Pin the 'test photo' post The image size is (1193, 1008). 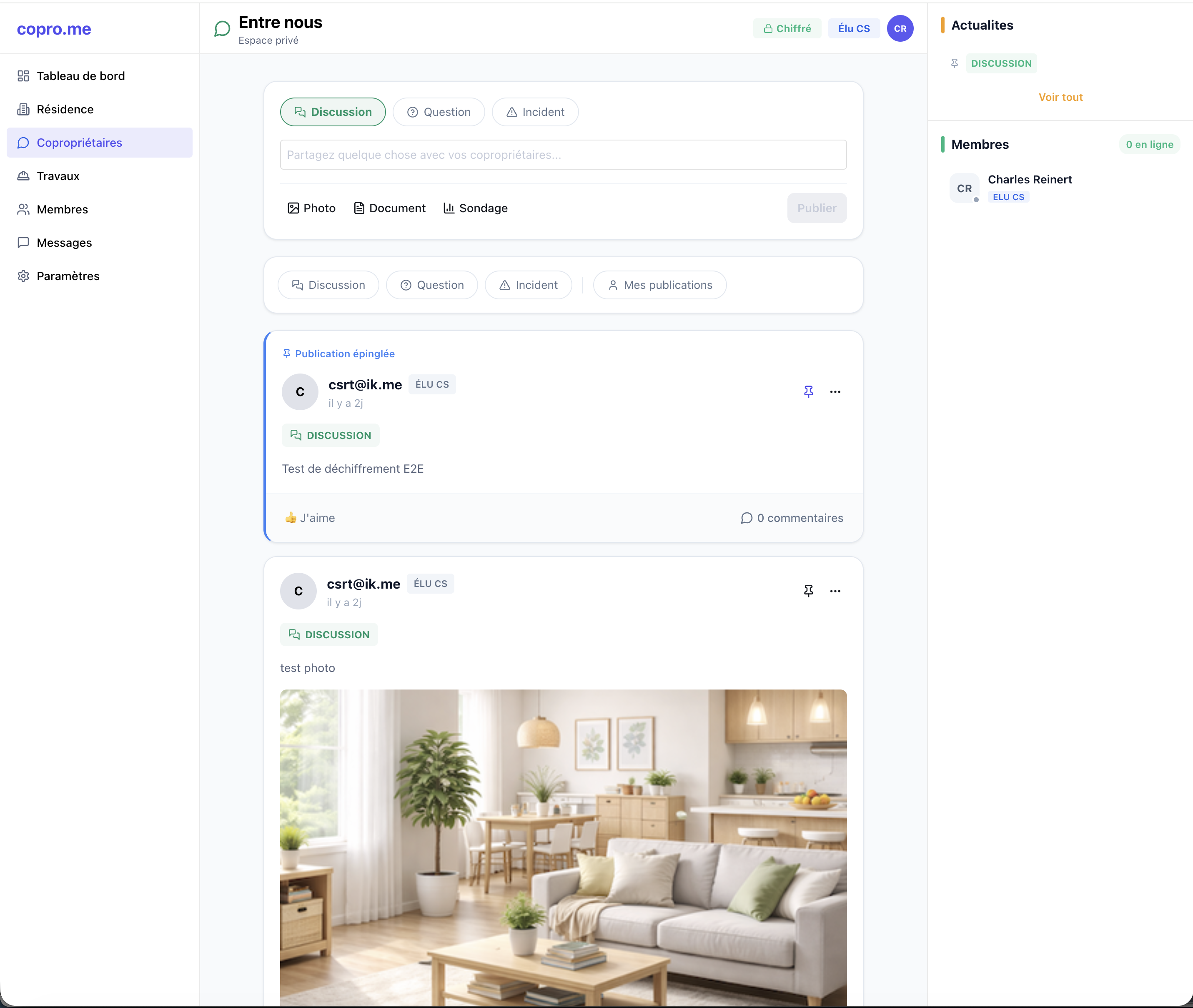click(808, 590)
